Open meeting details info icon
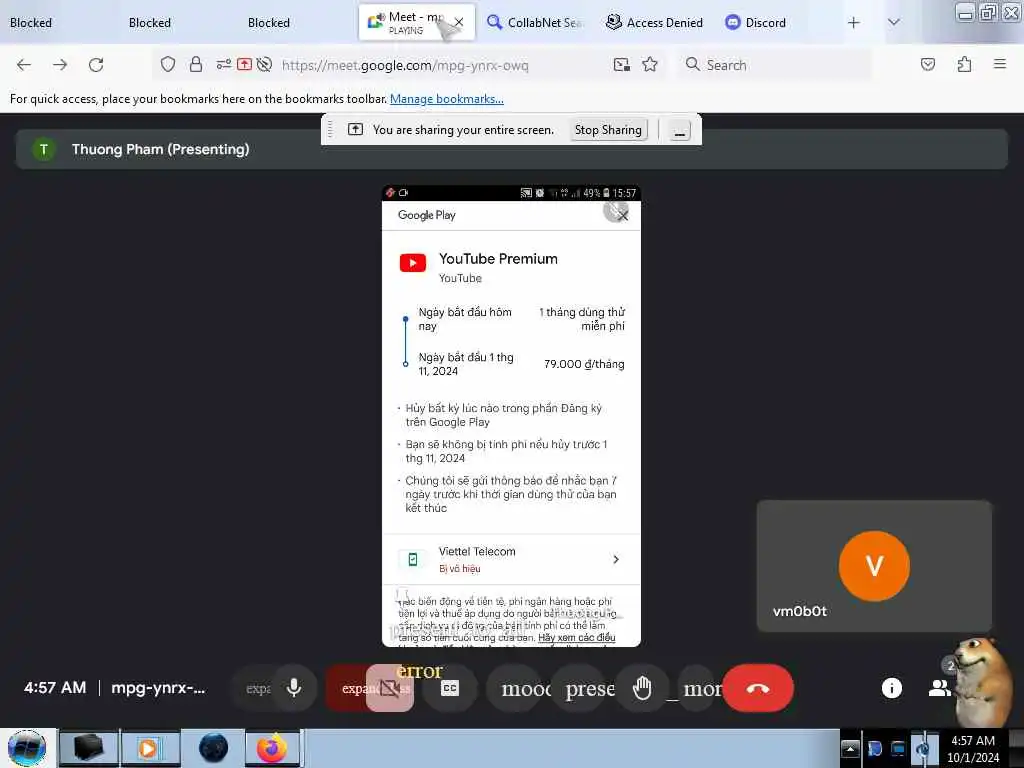 coord(891,688)
